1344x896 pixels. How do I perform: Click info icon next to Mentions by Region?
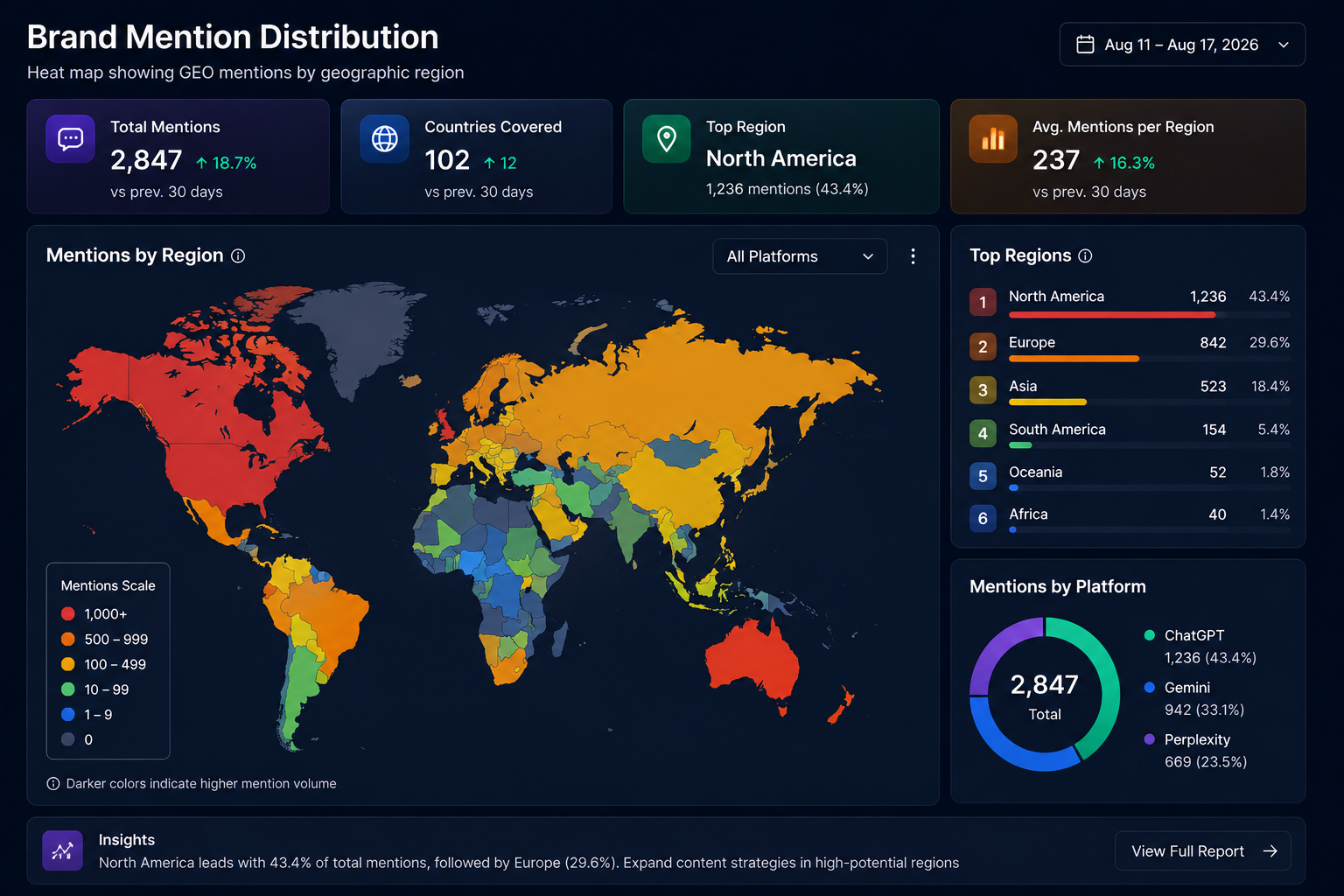click(x=238, y=255)
